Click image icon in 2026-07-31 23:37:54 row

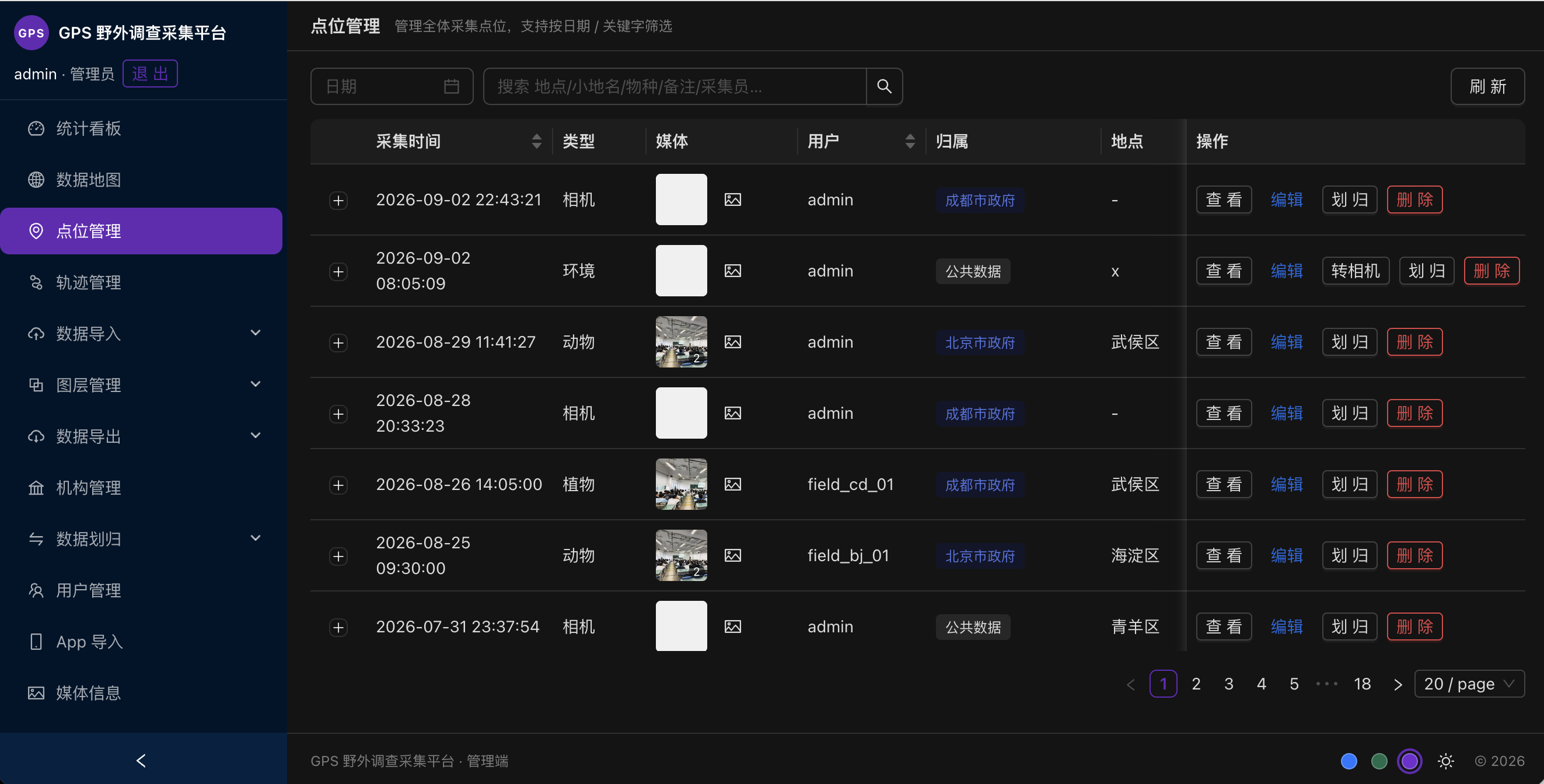pyautogui.click(x=732, y=626)
